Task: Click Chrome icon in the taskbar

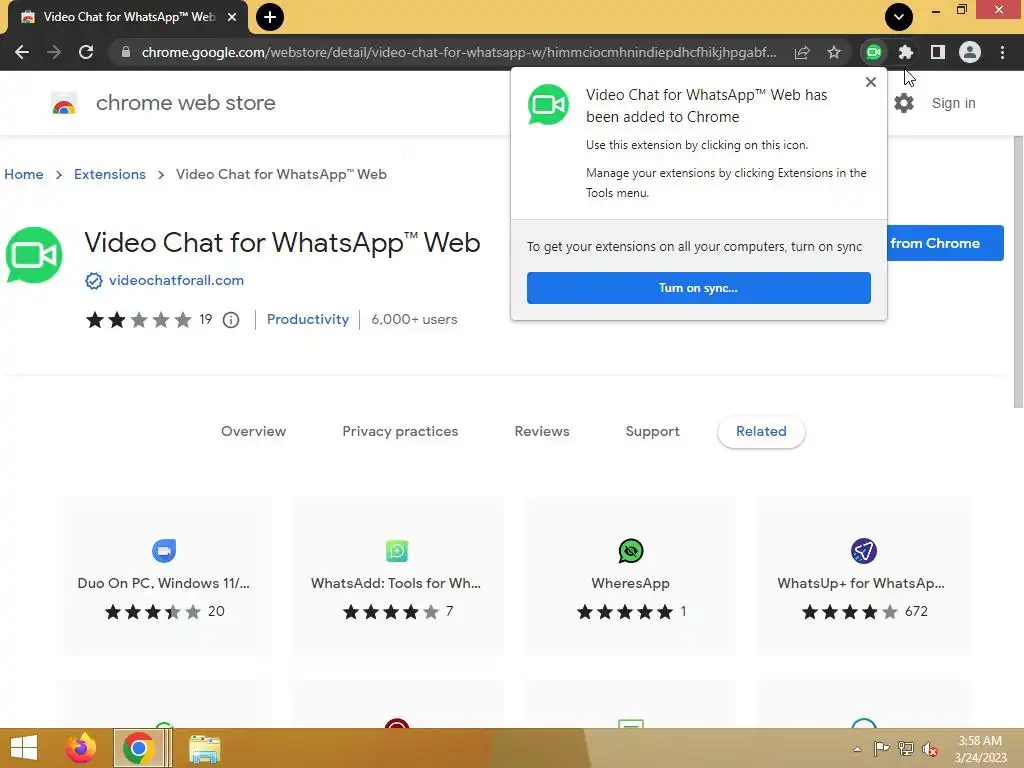Action: [138, 748]
